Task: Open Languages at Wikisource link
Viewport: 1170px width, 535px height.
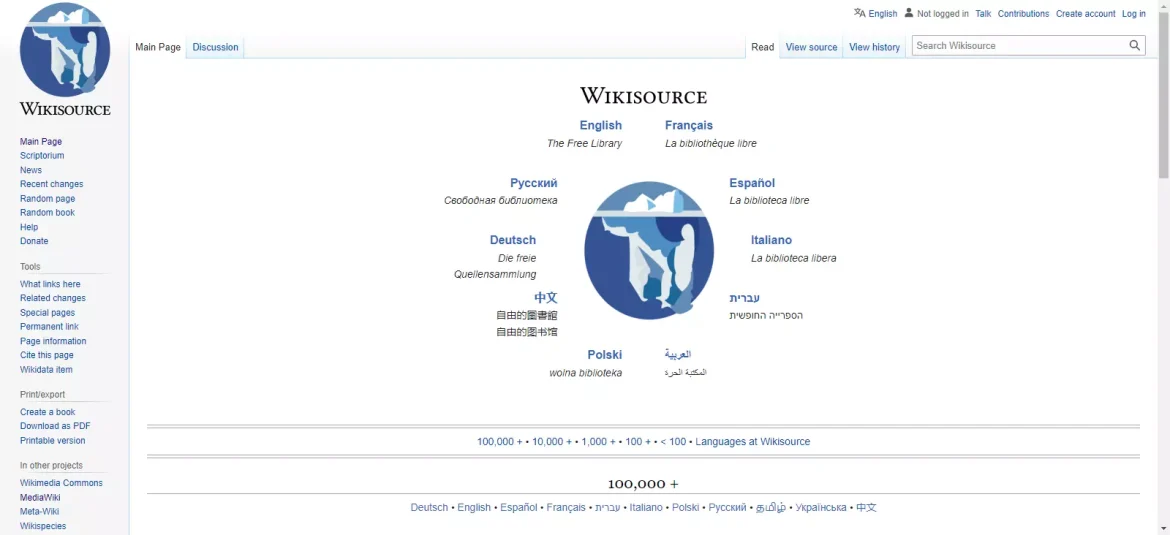Action: pyautogui.click(x=752, y=442)
